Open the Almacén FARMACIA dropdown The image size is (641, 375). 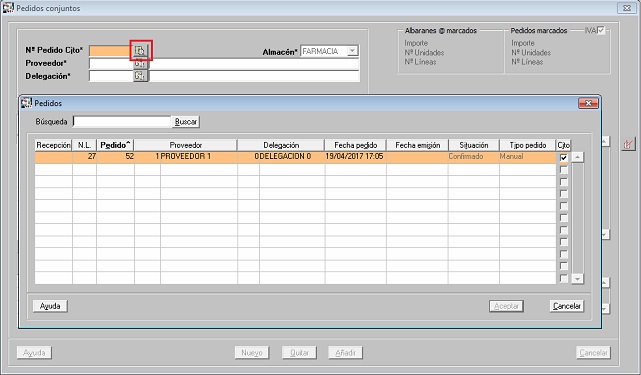tap(352, 51)
